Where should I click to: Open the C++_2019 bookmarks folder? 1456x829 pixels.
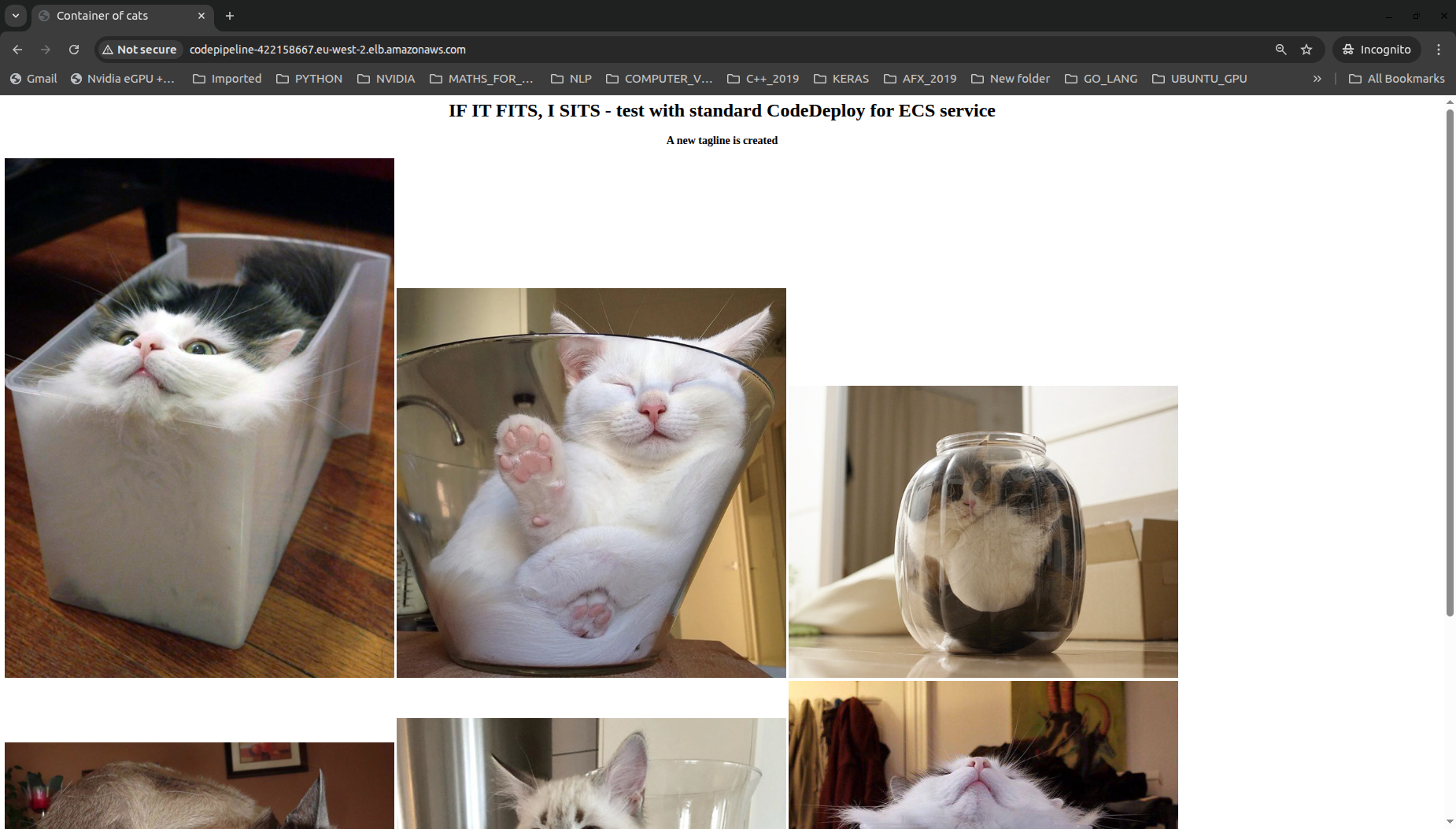(x=763, y=79)
